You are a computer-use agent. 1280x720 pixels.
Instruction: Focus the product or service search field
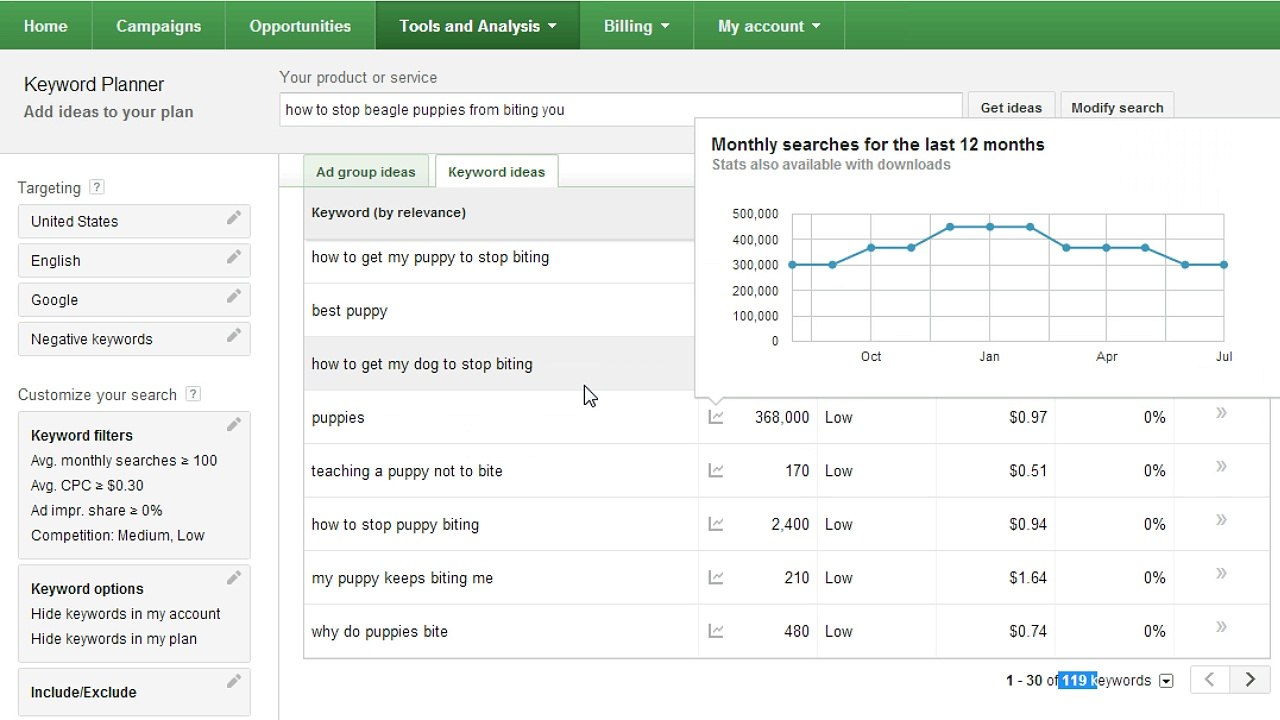[x=621, y=110]
